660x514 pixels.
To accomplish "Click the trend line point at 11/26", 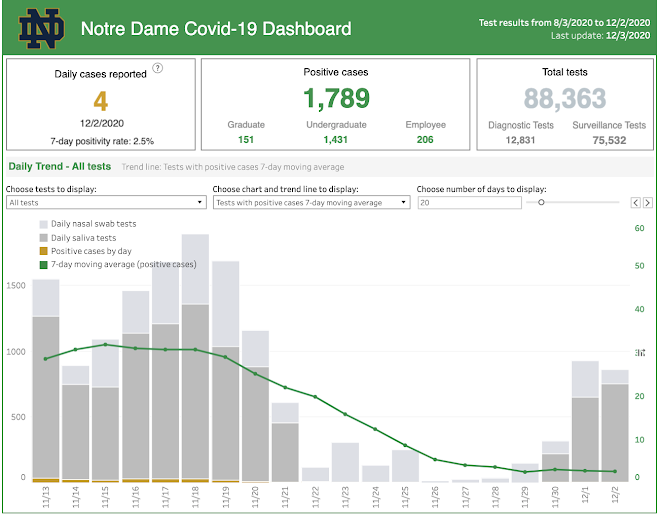I will (435, 460).
